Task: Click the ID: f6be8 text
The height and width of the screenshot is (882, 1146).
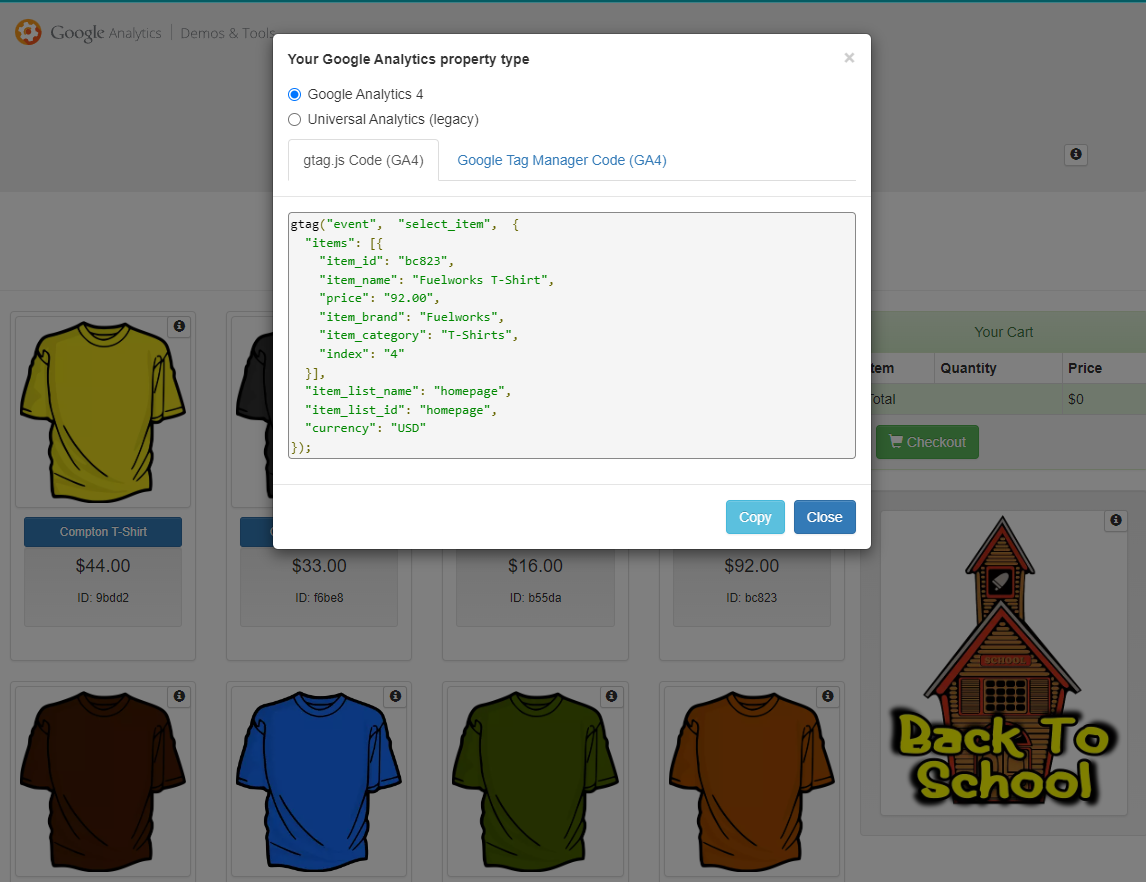Action: [319, 598]
